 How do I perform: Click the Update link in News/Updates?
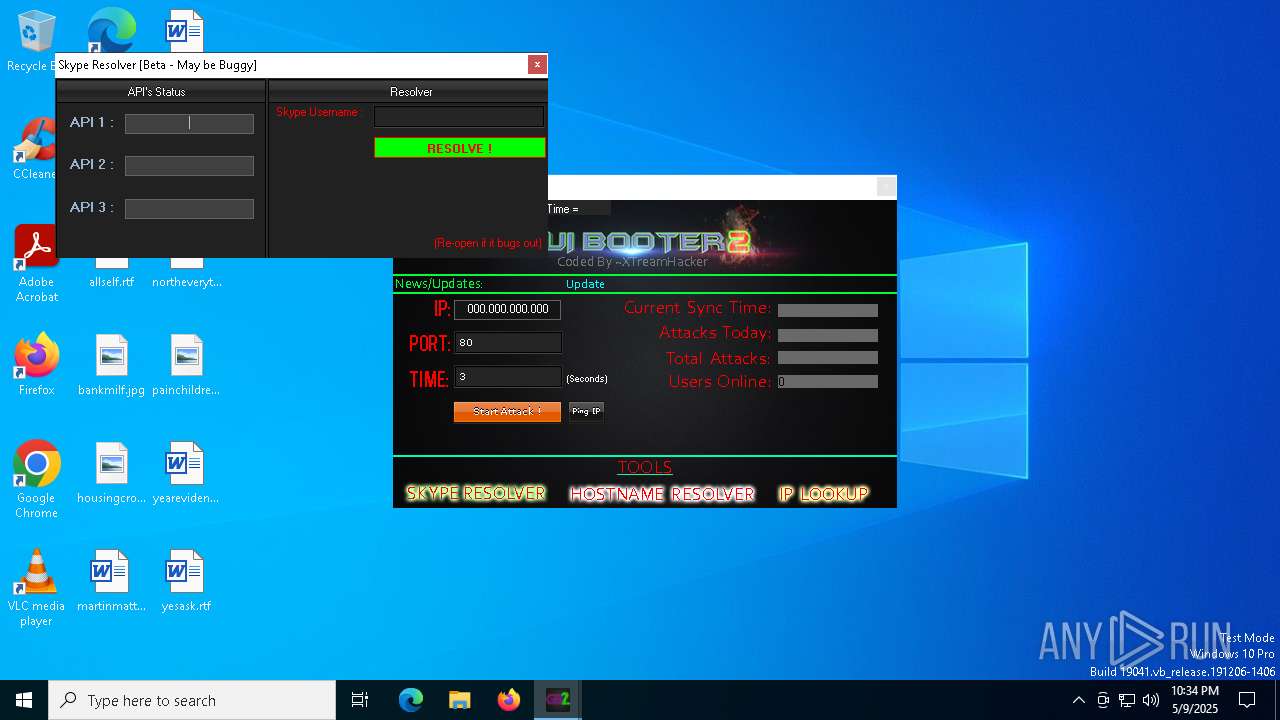(585, 284)
